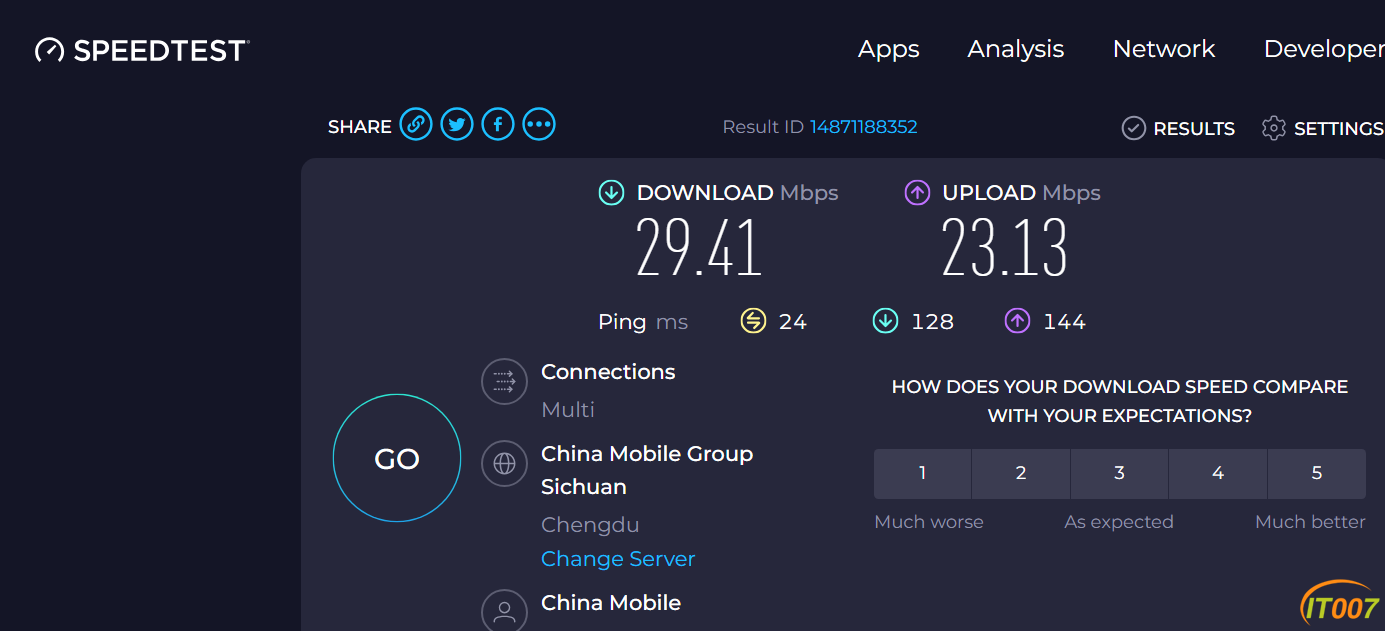Viewport: 1385px width, 631px height.
Task: Click the idle ping value 24
Action: pyautogui.click(x=793, y=321)
